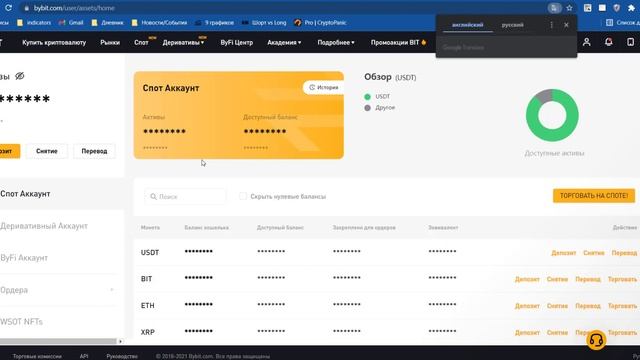Close the Google Translate popup
The height and width of the screenshot is (360, 640).
(x=566, y=25)
